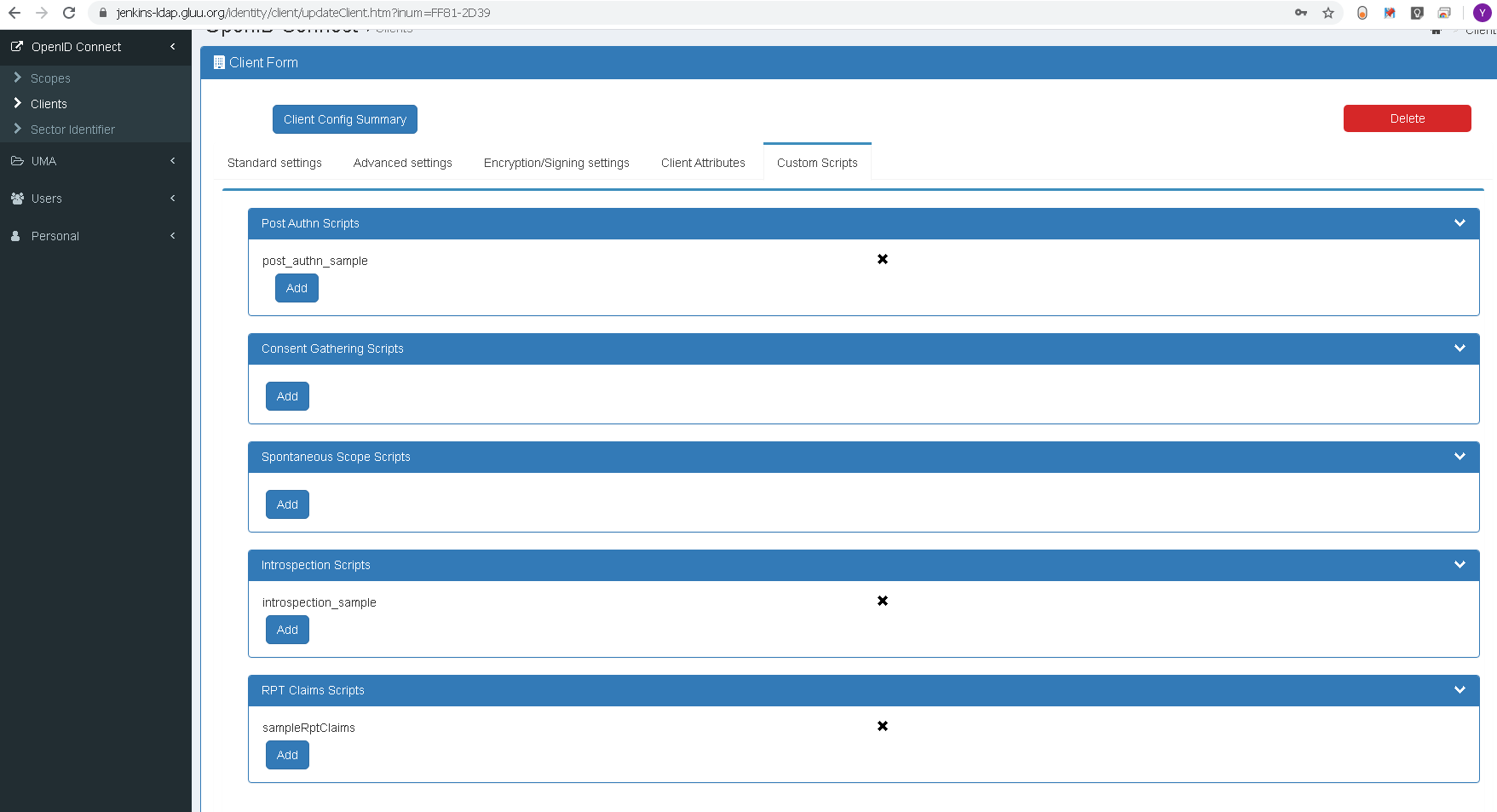Click the password key icon in address bar

(1301, 13)
